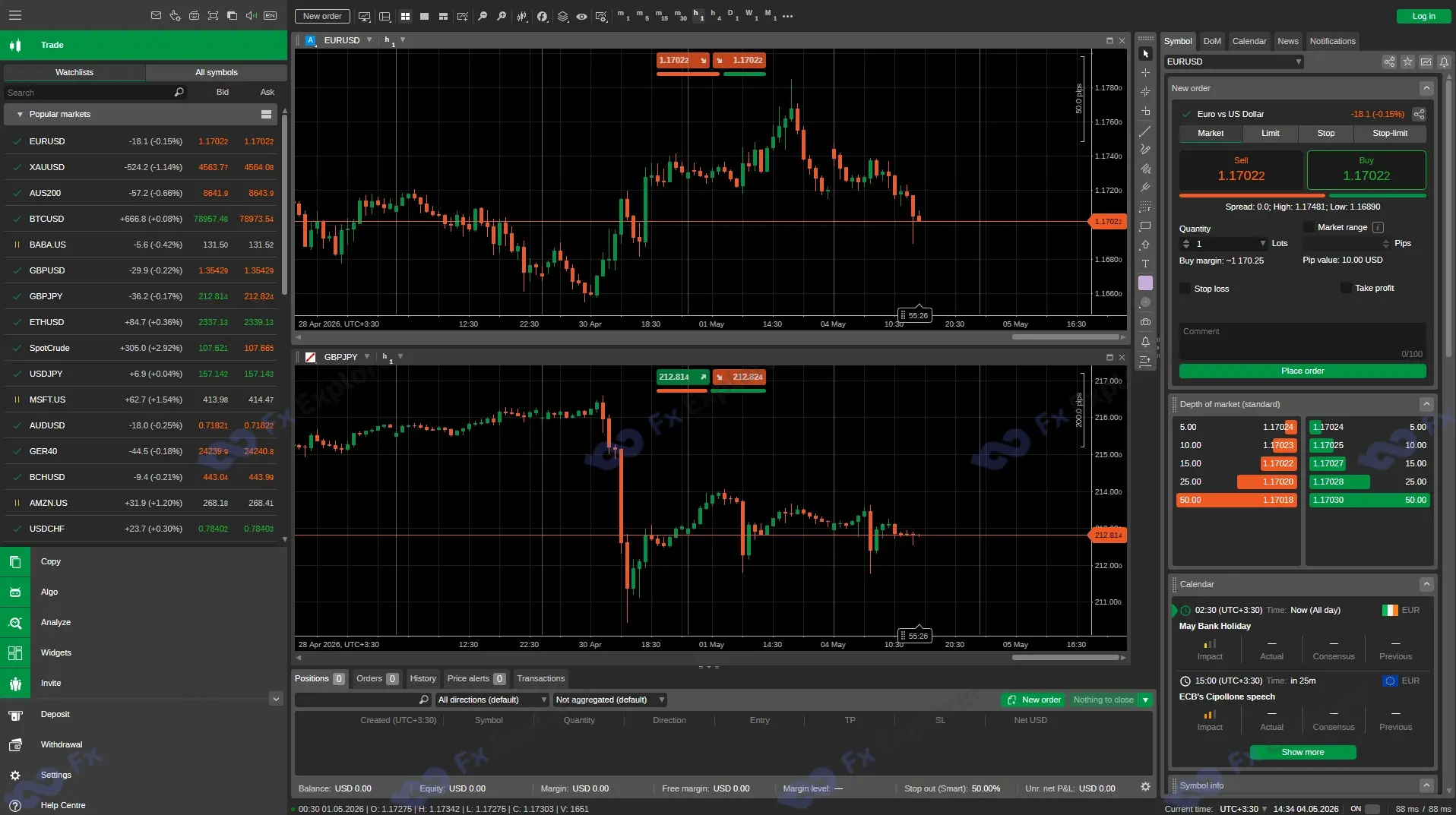Open the purple drawing color swatch
The width and height of the screenshot is (1456, 815).
click(1145, 283)
